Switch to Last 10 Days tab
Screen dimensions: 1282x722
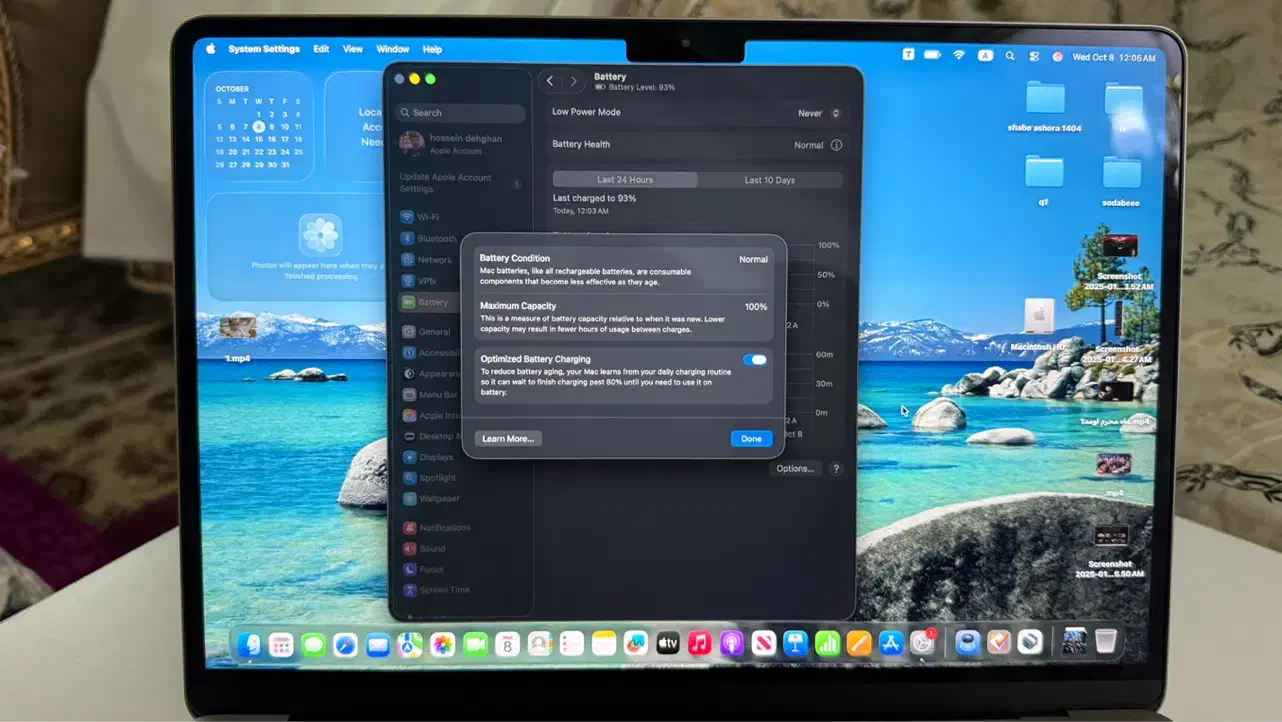[769, 180]
